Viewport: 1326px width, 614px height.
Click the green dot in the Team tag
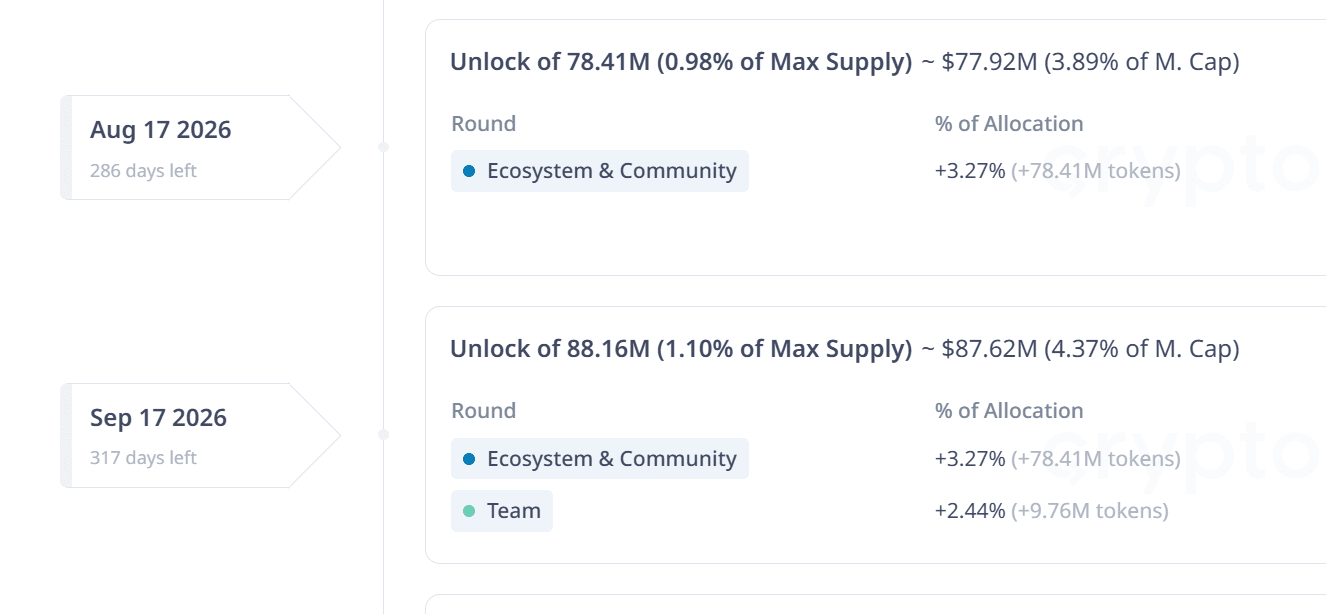tap(469, 511)
